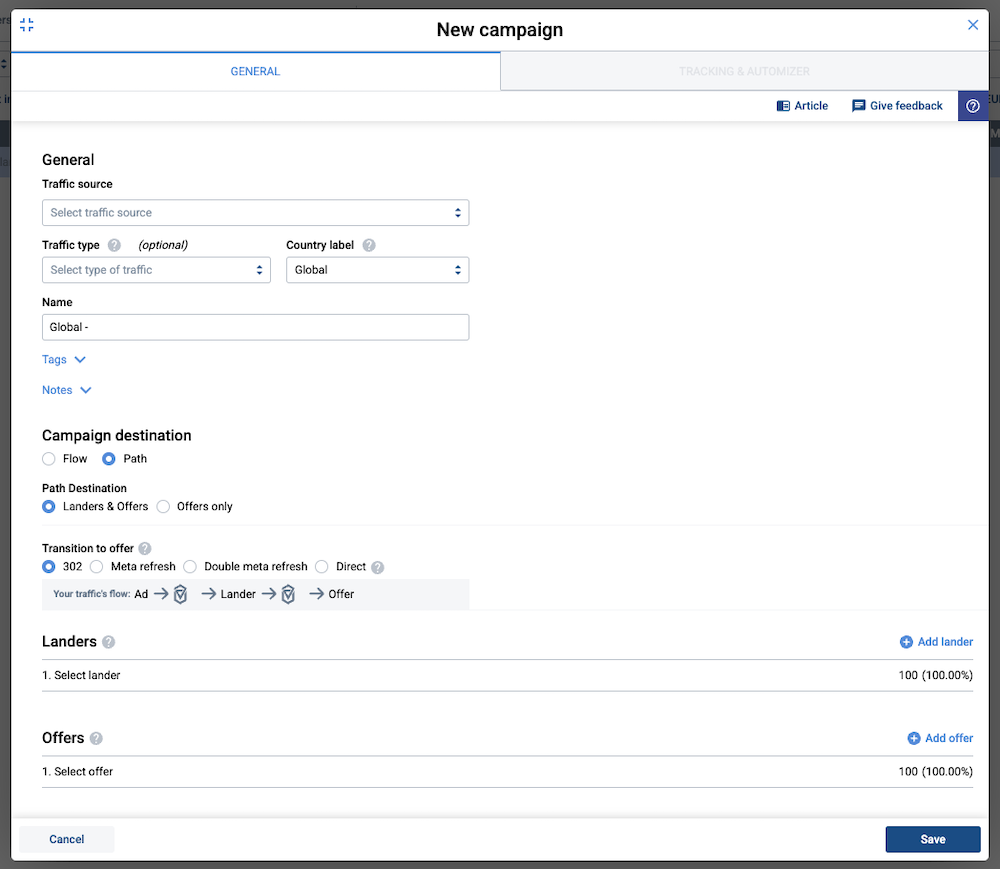Click the Landers section help icon
This screenshot has height=869, width=1000.
[108, 642]
